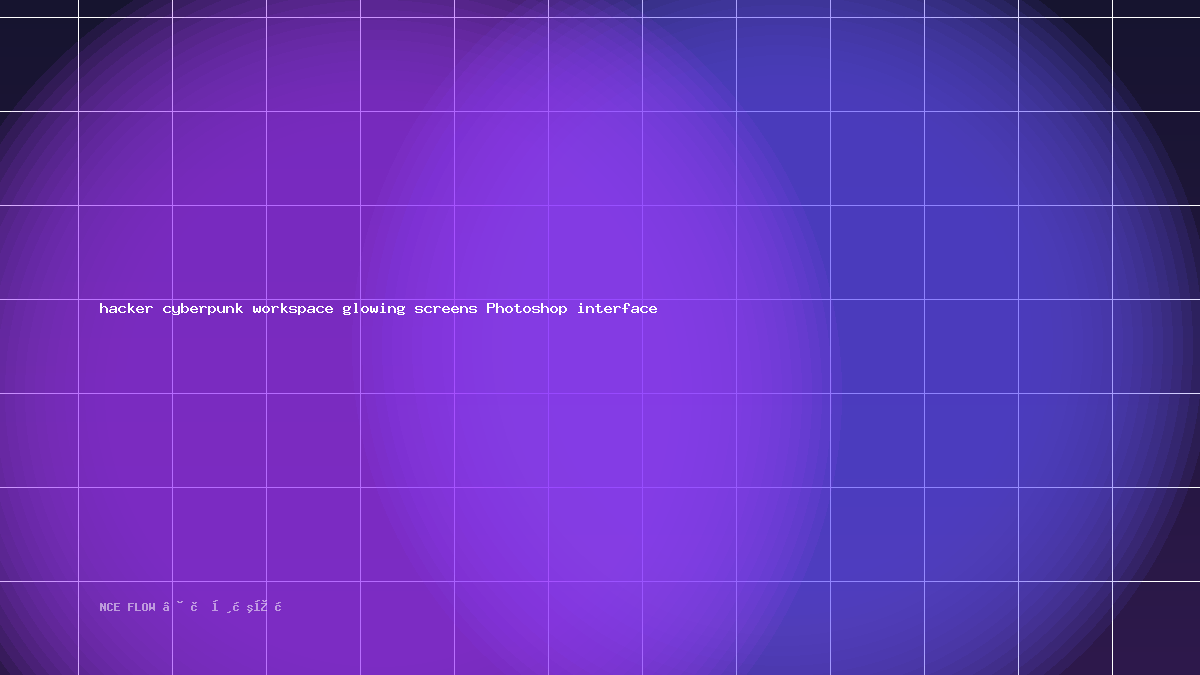Click the grid cell directly below "Photoshop"
Viewport: 1200px width, 675px height.
coord(501,440)
